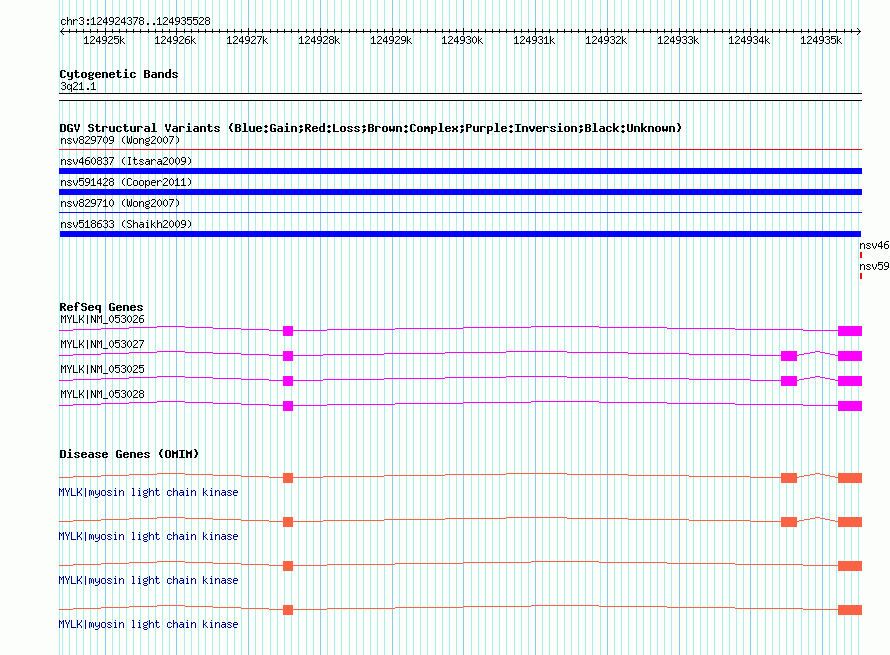Click the blue gain bar under nsv460837
Image resolution: width=890 pixels, height=655 pixels.
pos(460,171)
